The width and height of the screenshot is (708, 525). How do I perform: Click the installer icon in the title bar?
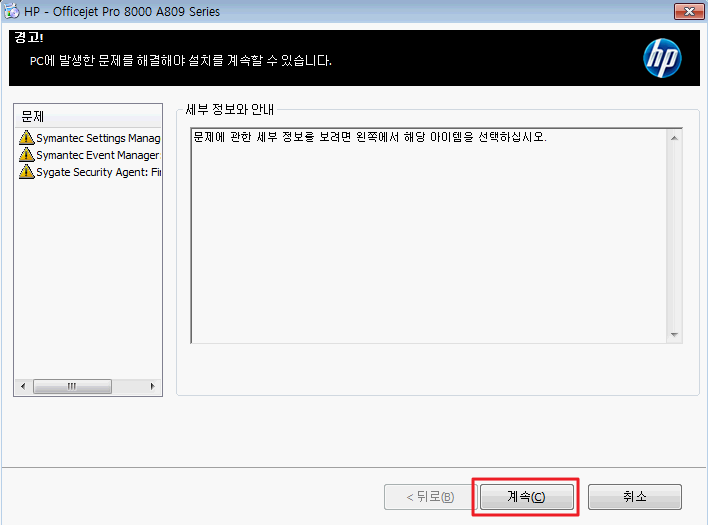point(12,11)
